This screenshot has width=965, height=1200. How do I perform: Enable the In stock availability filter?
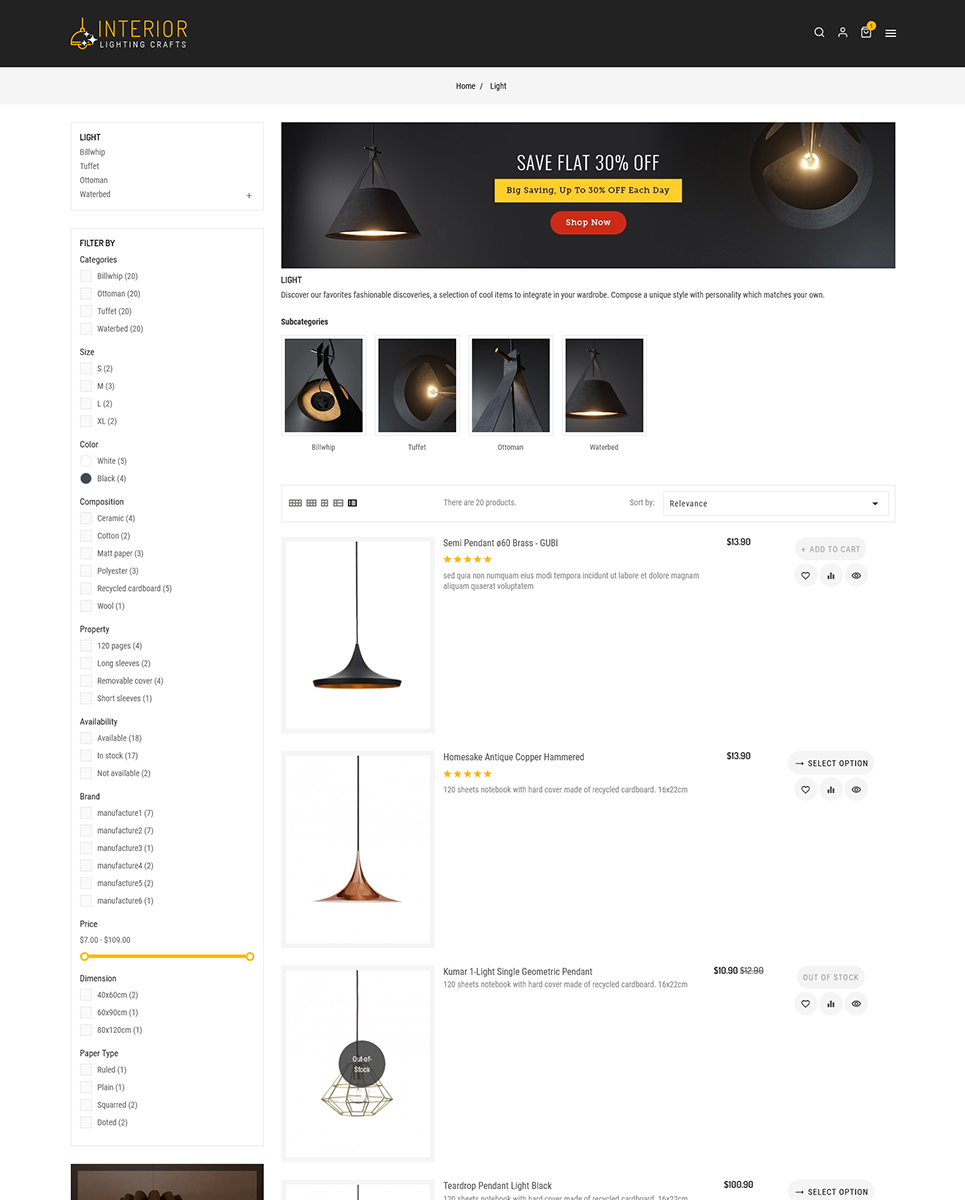tap(86, 756)
